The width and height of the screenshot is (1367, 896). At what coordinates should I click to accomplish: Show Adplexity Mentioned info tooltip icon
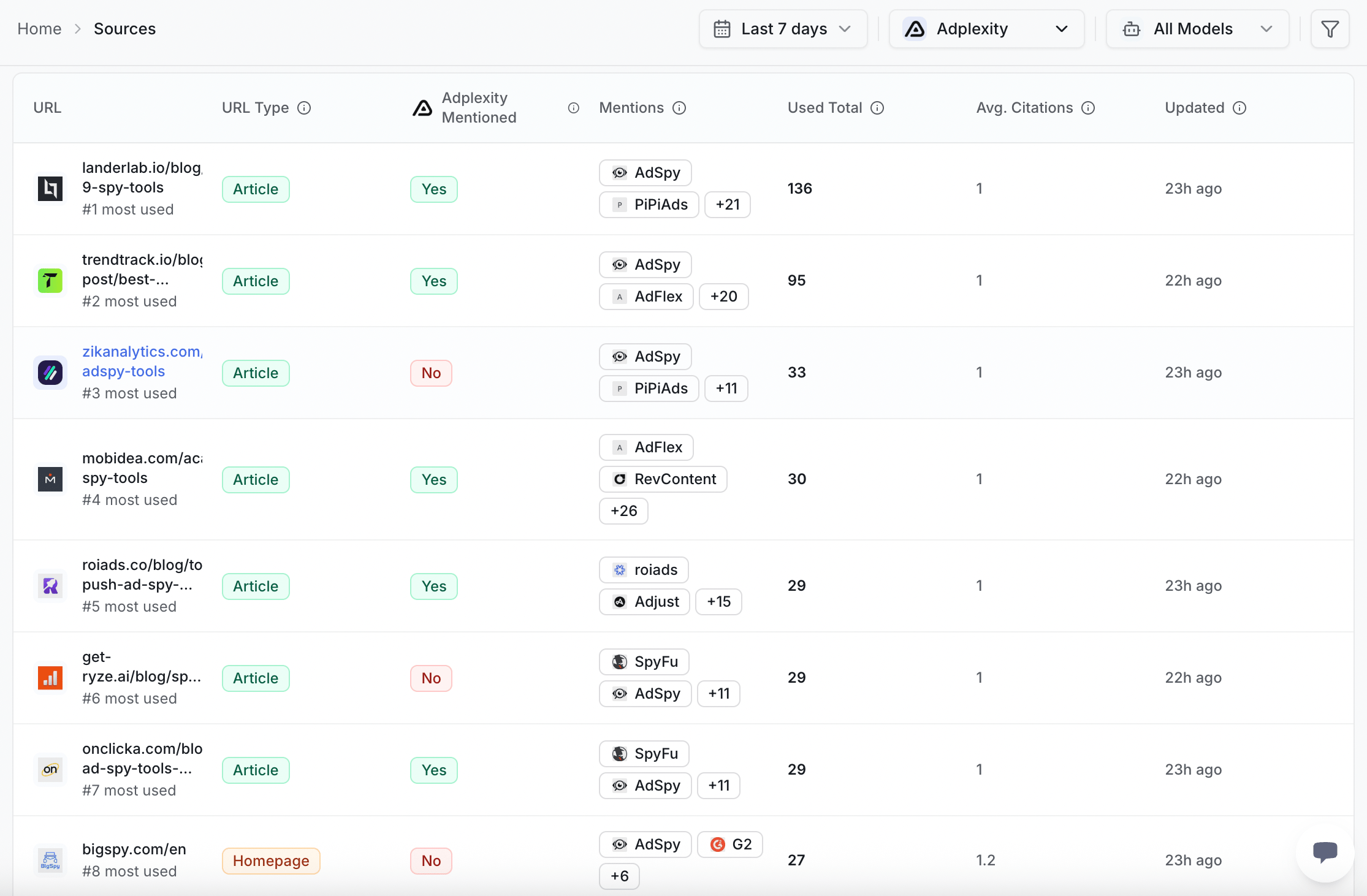click(574, 108)
